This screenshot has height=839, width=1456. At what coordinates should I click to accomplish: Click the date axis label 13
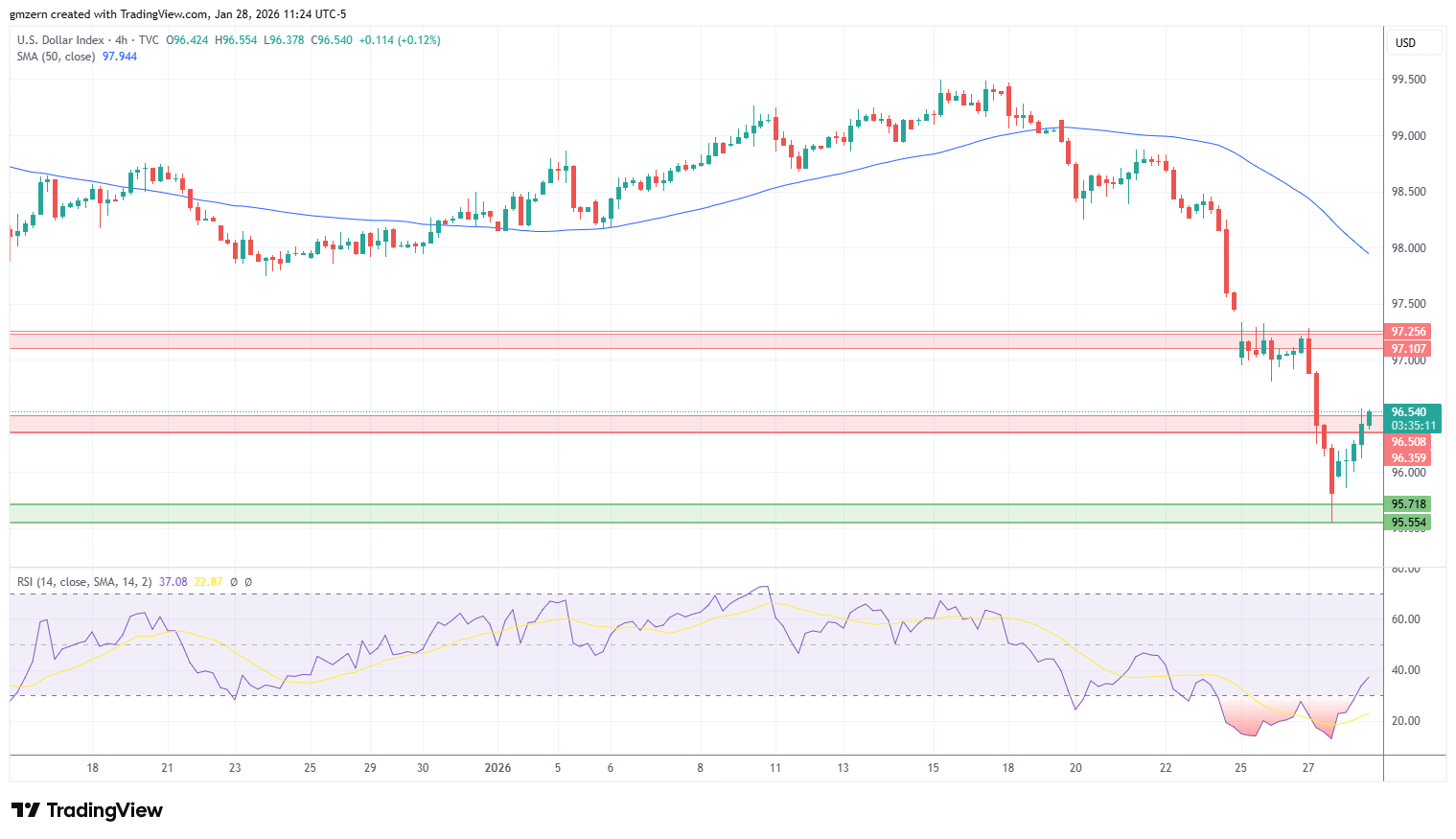click(x=844, y=768)
